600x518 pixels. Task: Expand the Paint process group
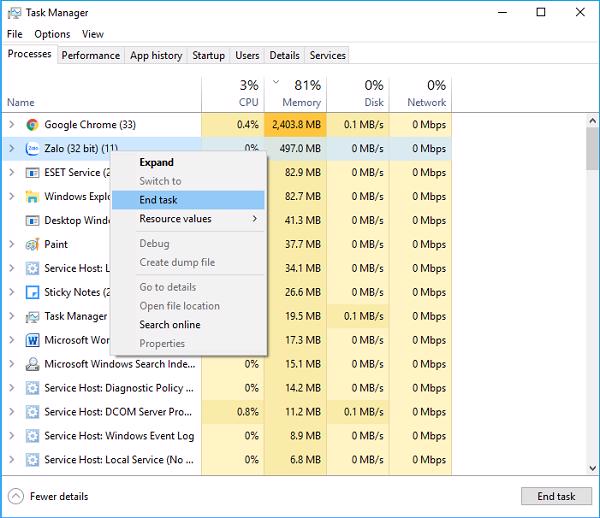click(x=11, y=244)
